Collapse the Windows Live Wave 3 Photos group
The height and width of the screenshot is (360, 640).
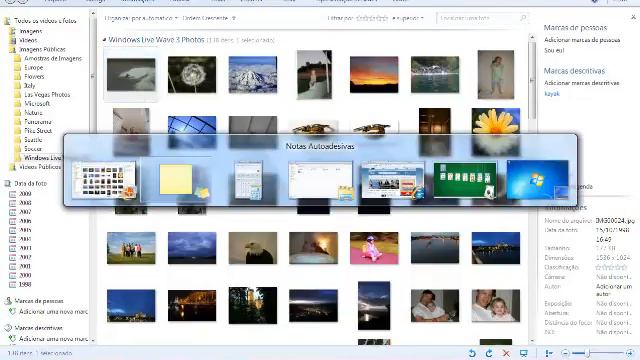click(x=104, y=40)
